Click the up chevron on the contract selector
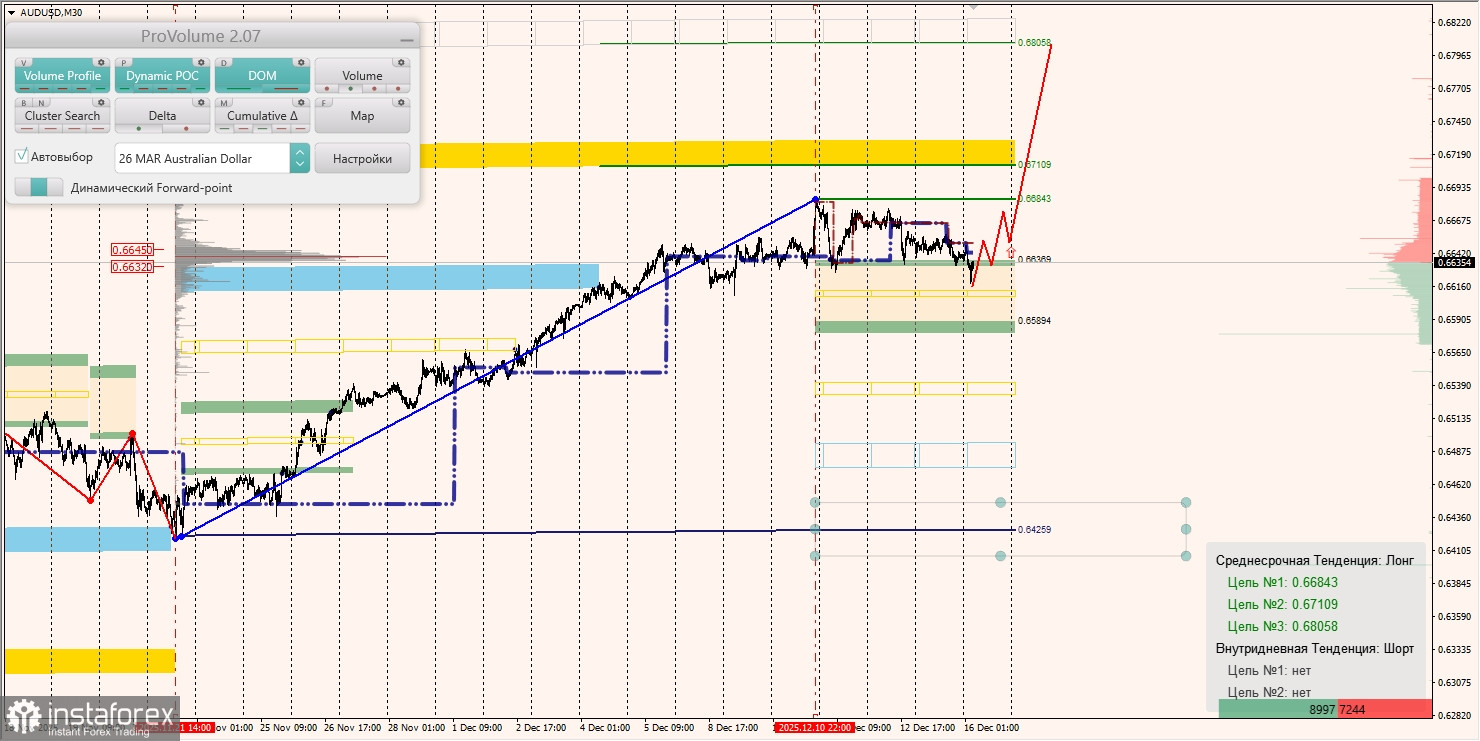Image resolution: width=1480 pixels, height=741 pixels. (299, 151)
